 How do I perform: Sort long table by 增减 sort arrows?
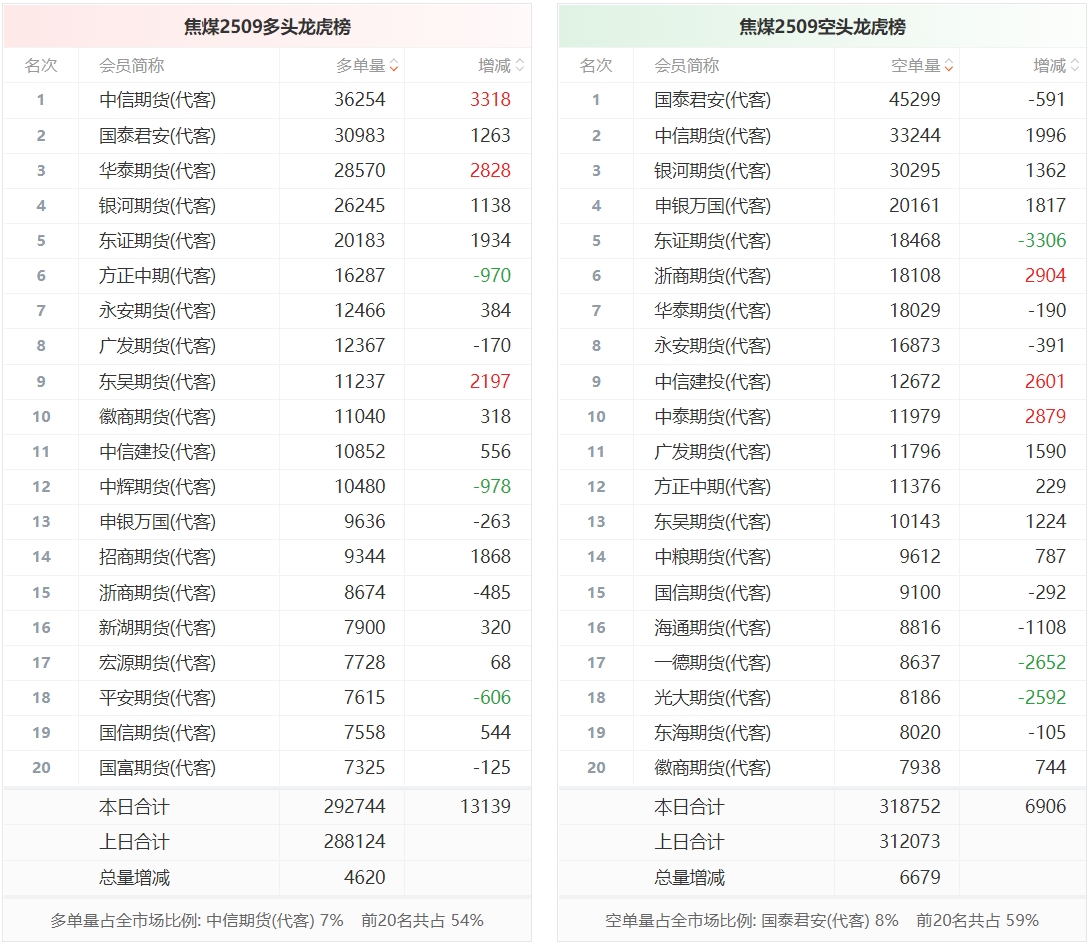click(520, 66)
